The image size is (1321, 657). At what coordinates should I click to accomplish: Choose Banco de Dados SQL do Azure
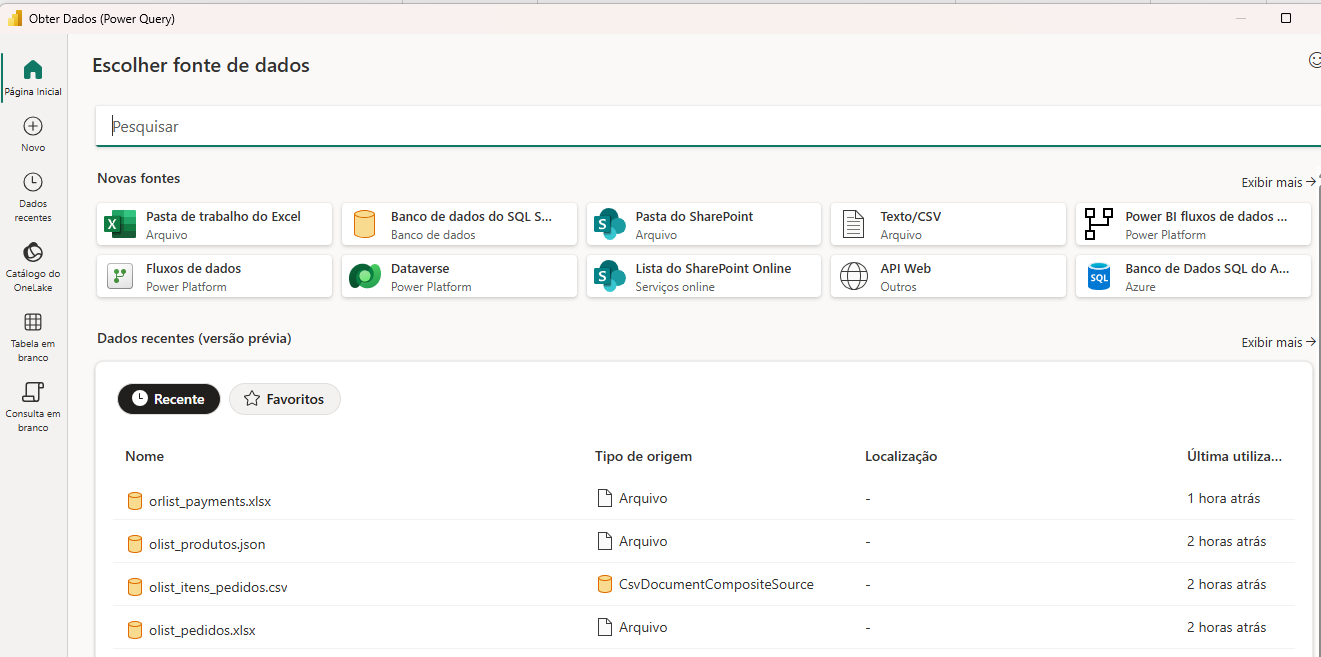point(1194,277)
